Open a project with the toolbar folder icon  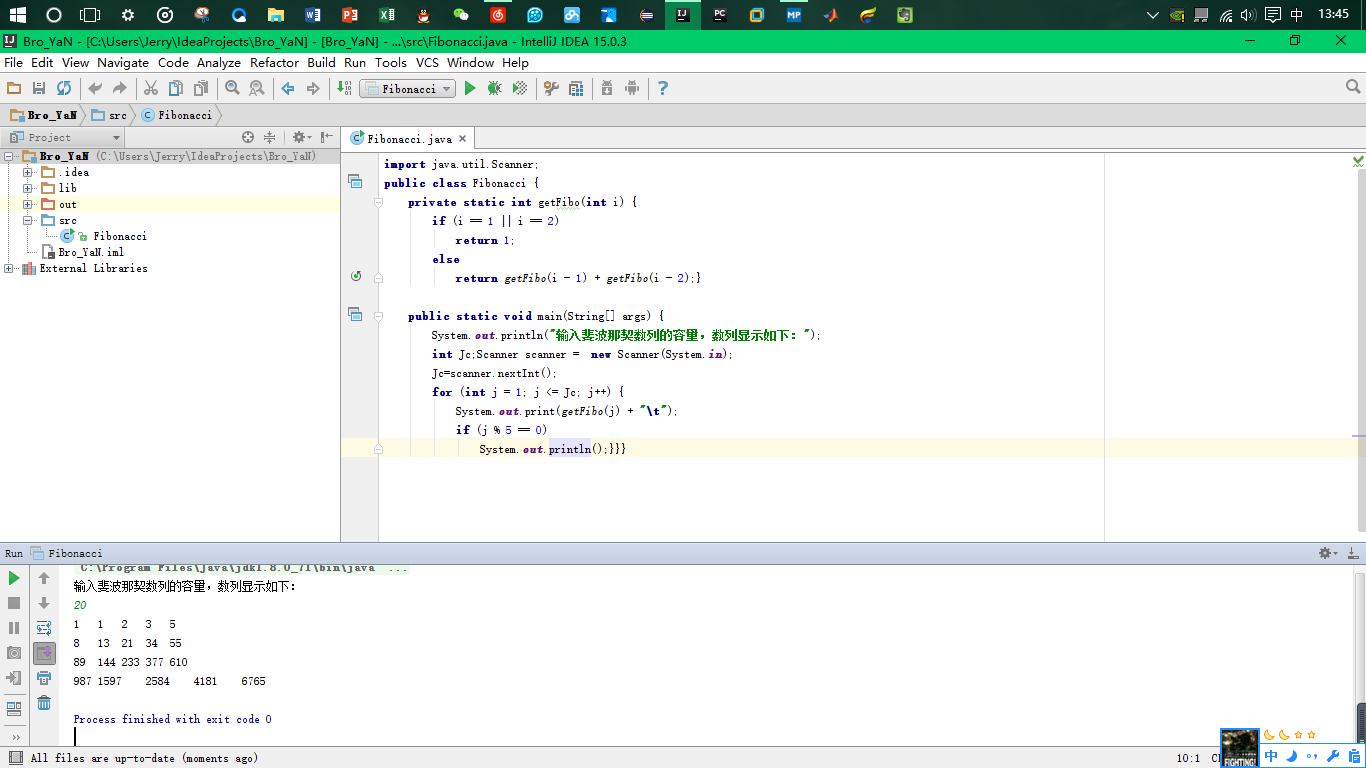click(x=14, y=88)
